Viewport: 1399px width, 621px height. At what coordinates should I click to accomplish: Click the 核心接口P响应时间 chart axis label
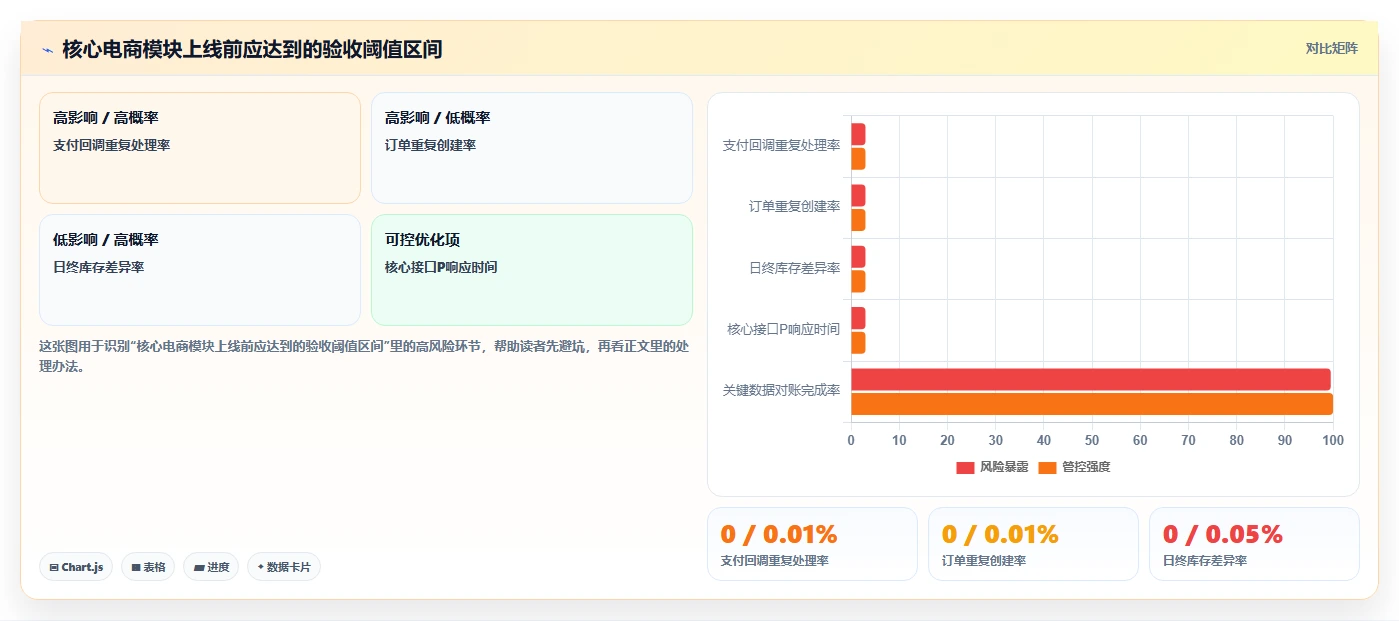pyautogui.click(x=784, y=329)
